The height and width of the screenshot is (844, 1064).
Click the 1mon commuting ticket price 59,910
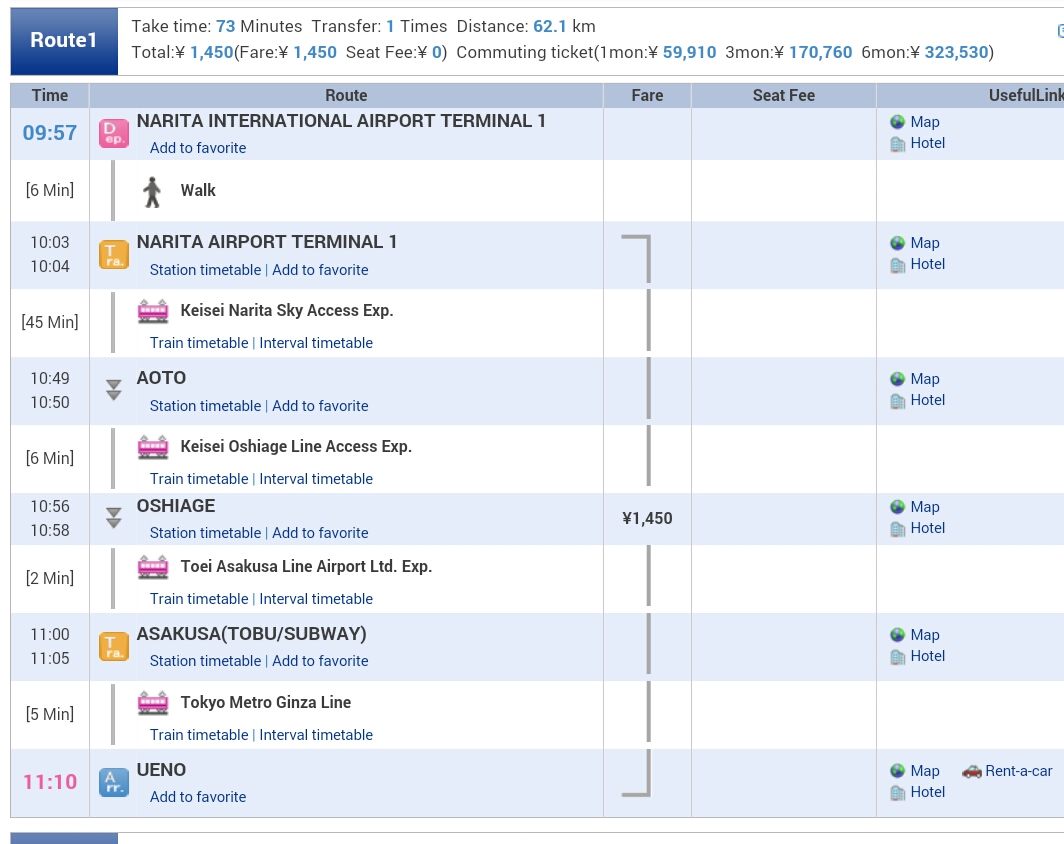pyautogui.click(x=689, y=53)
